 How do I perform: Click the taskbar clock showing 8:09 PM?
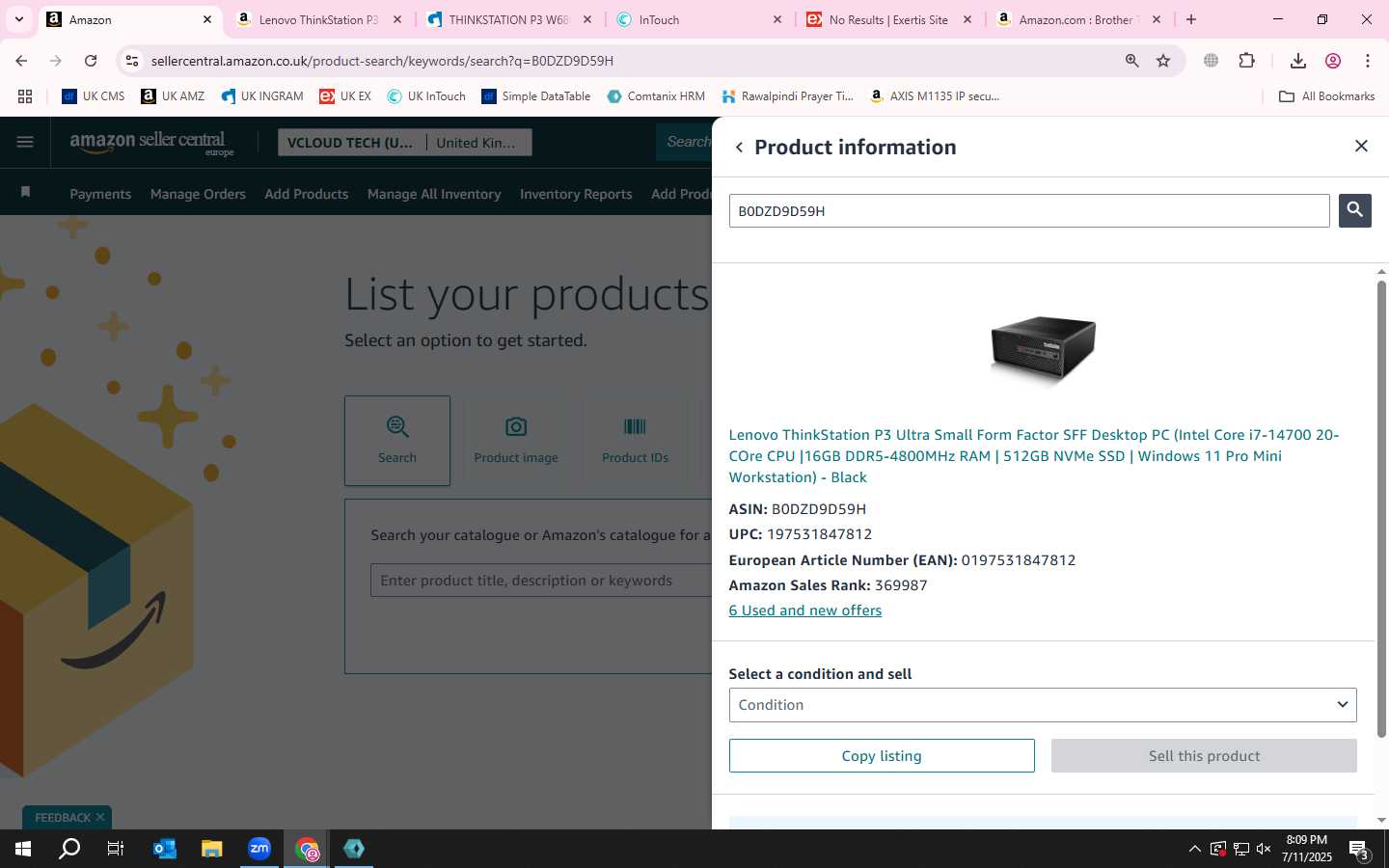pos(1307,849)
